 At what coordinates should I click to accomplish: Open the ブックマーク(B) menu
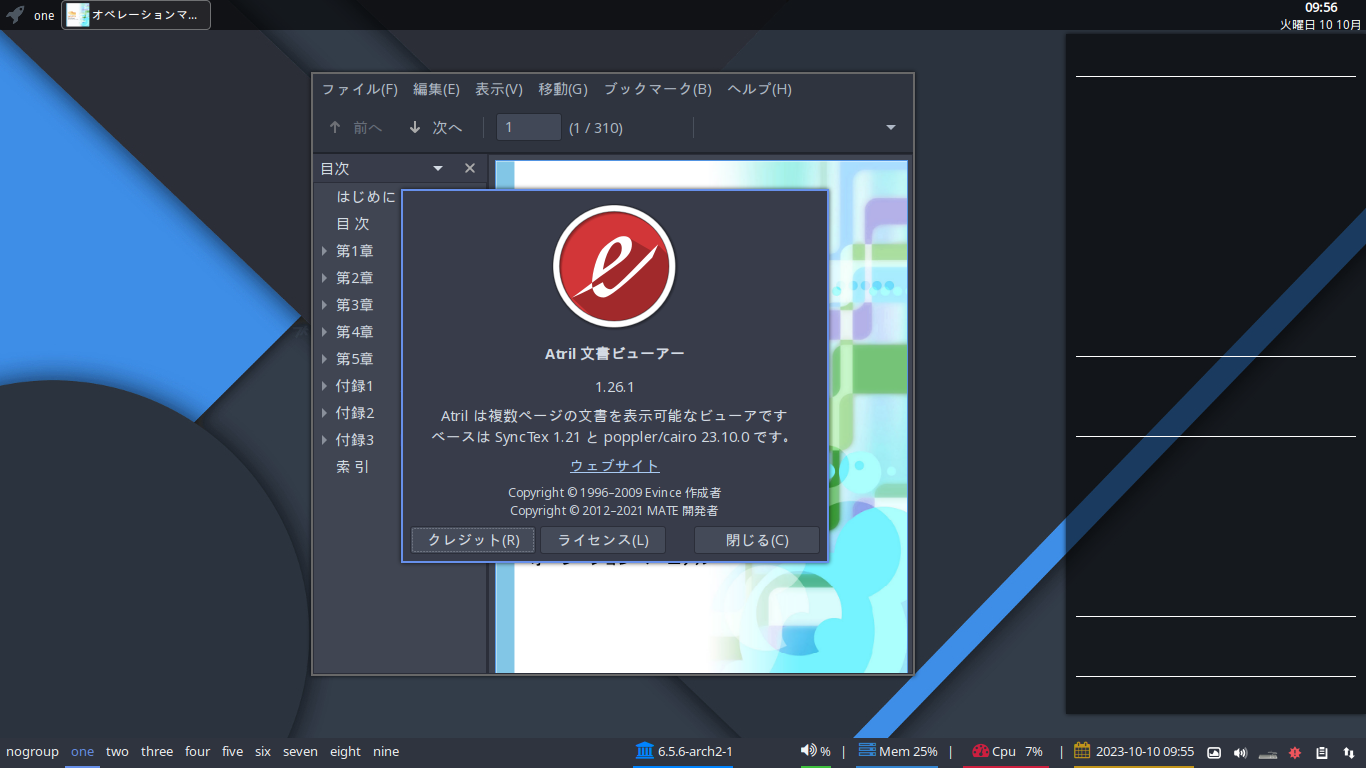(658, 89)
